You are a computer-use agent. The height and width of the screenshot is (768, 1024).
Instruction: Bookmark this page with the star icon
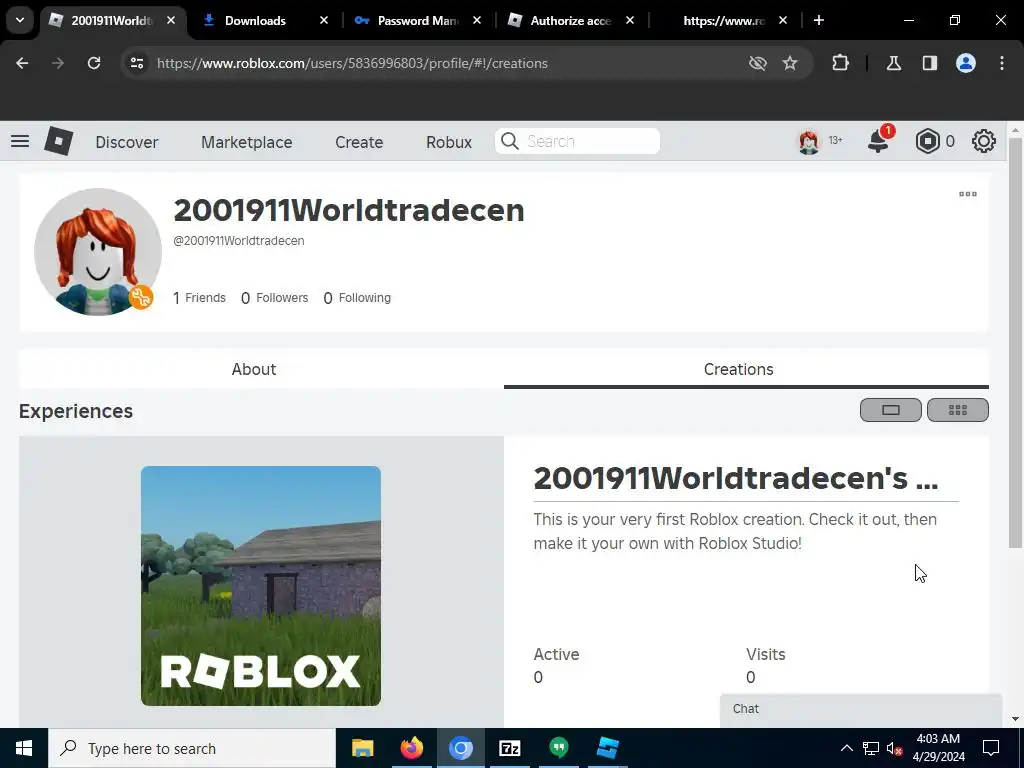pyautogui.click(x=790, y=63)
